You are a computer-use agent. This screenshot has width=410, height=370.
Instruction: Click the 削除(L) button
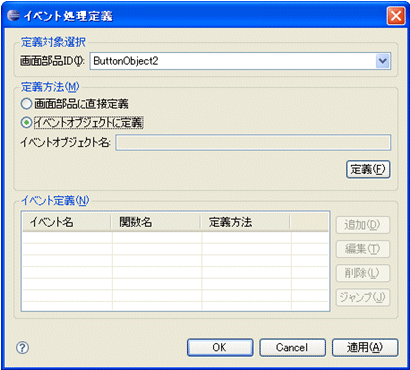tap(362, 273)
